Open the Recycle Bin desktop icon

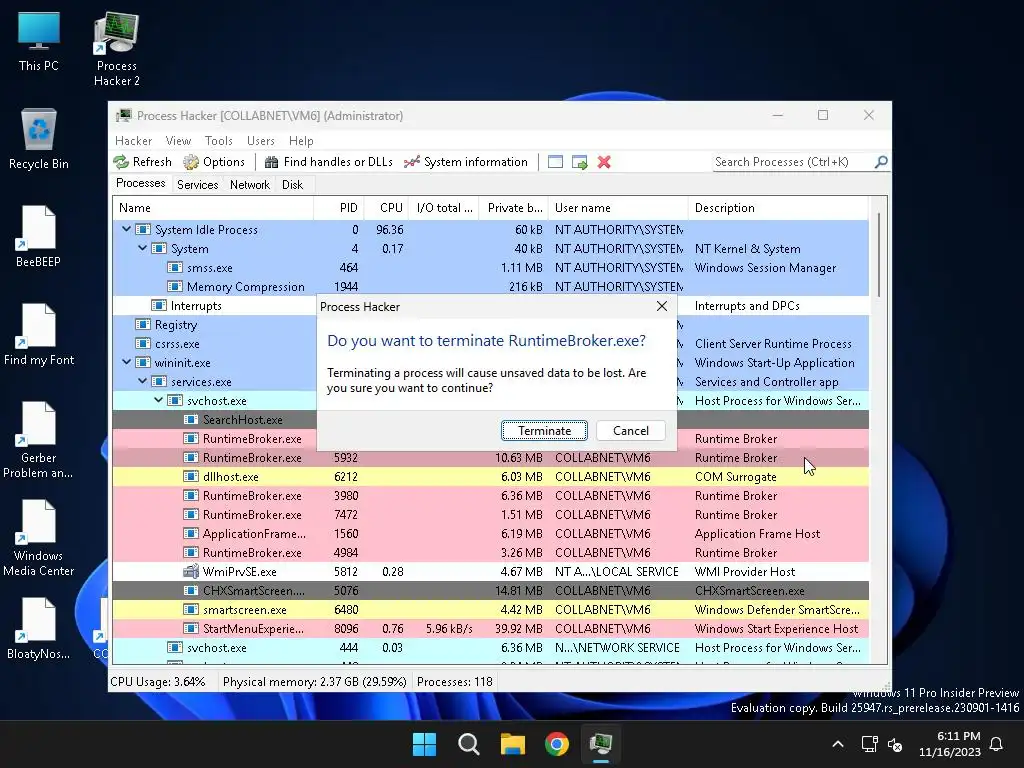39,139
